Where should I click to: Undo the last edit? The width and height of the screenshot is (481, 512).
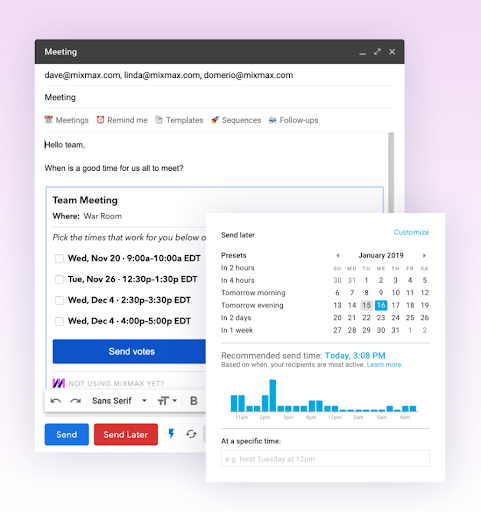pos(56,401)
